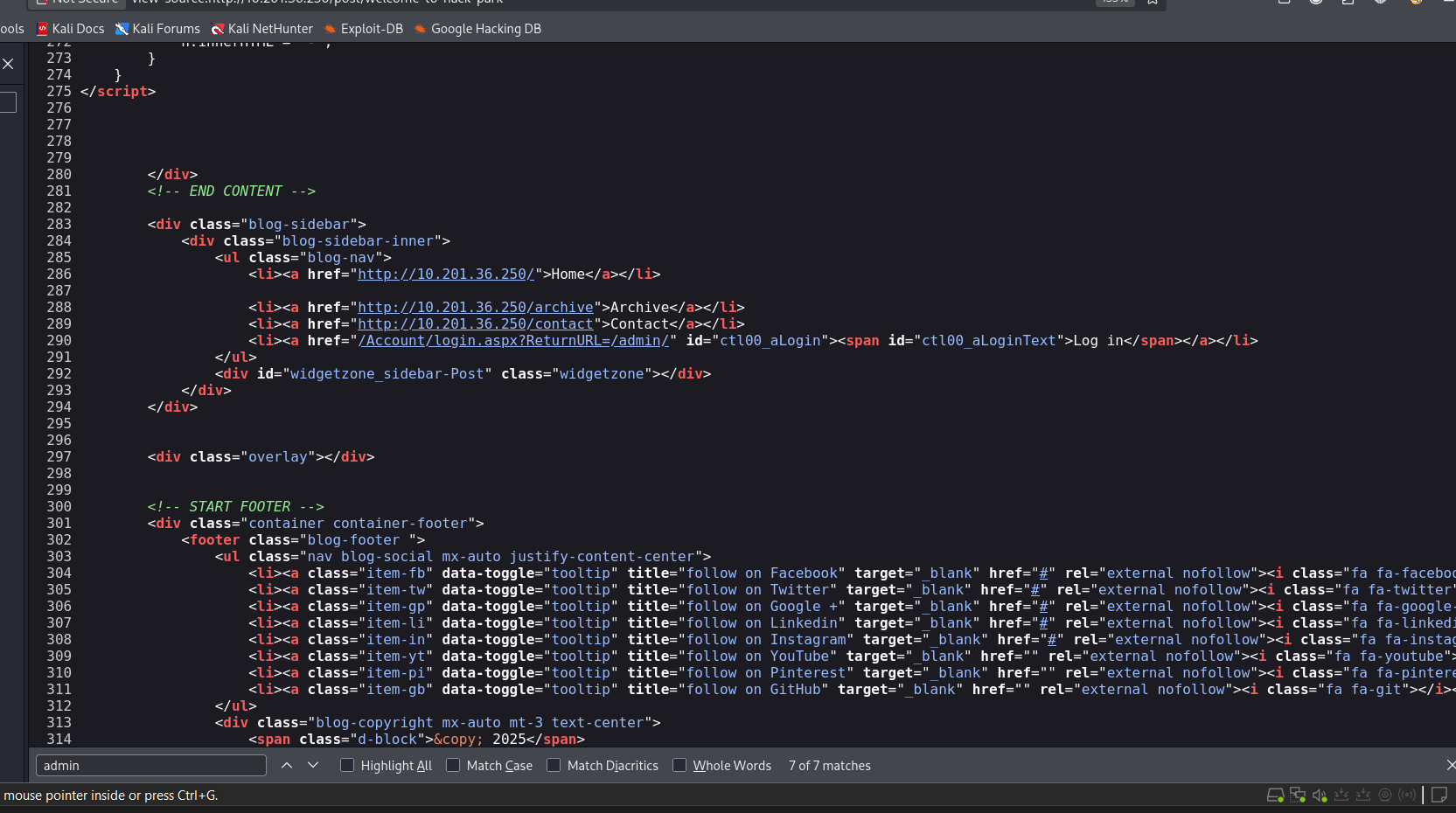
Task: Click the network adapter status icon
Action: (x=1298, y=795)
